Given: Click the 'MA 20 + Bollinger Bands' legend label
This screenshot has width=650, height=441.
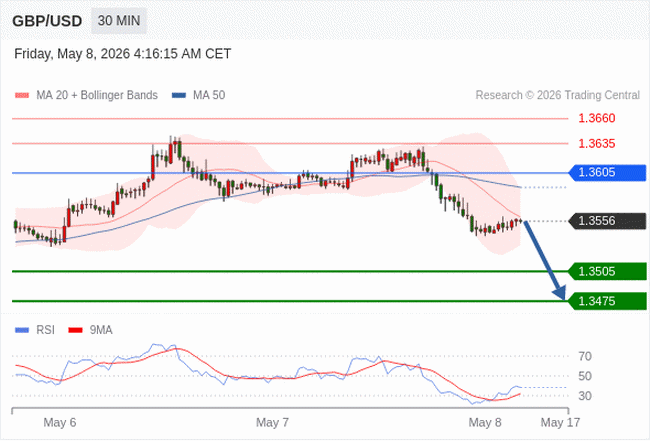Looking at the screenshot, I should pyautogui.click(x=97, y=95).
